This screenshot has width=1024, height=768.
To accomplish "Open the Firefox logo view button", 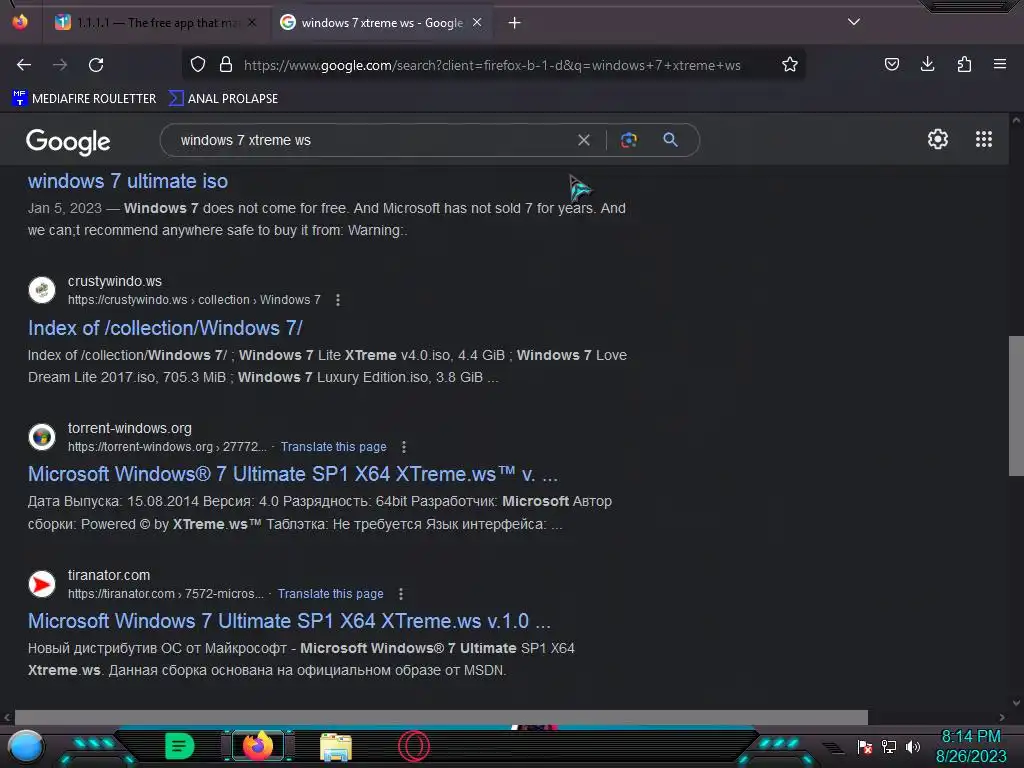I will [x=20, y=22].
